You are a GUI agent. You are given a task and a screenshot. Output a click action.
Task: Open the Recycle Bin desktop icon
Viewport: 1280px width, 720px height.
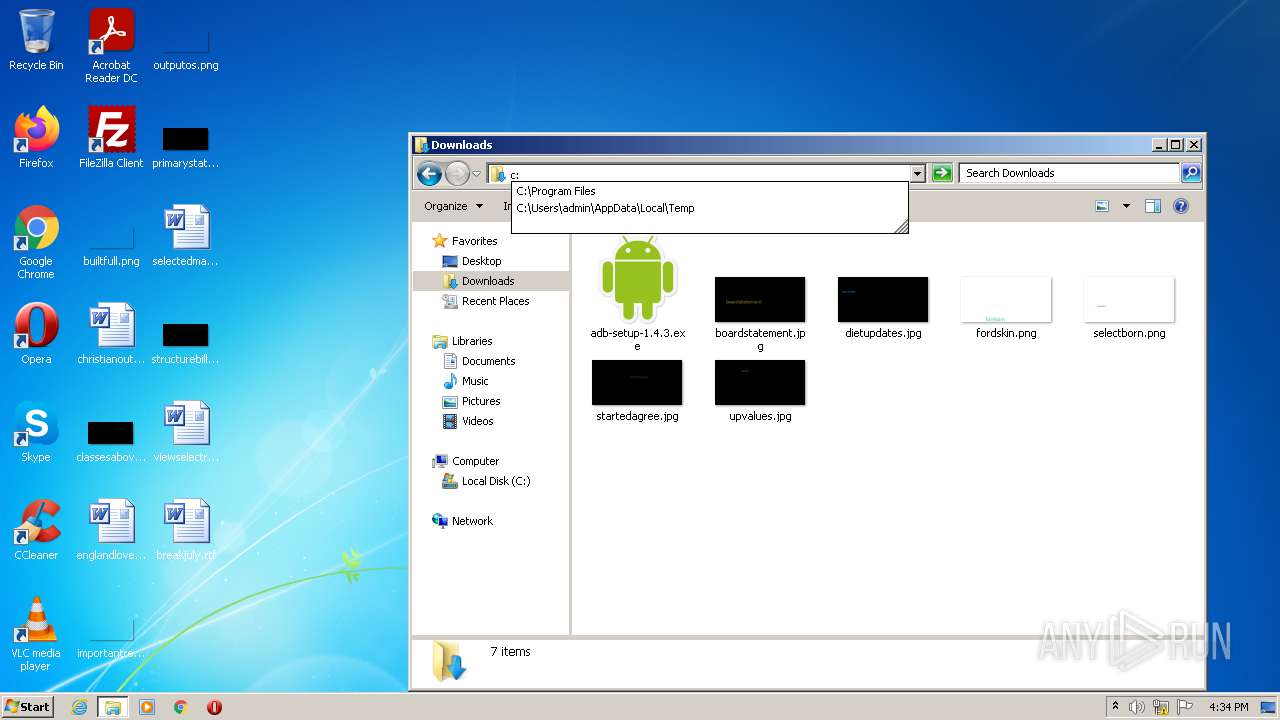36,40
